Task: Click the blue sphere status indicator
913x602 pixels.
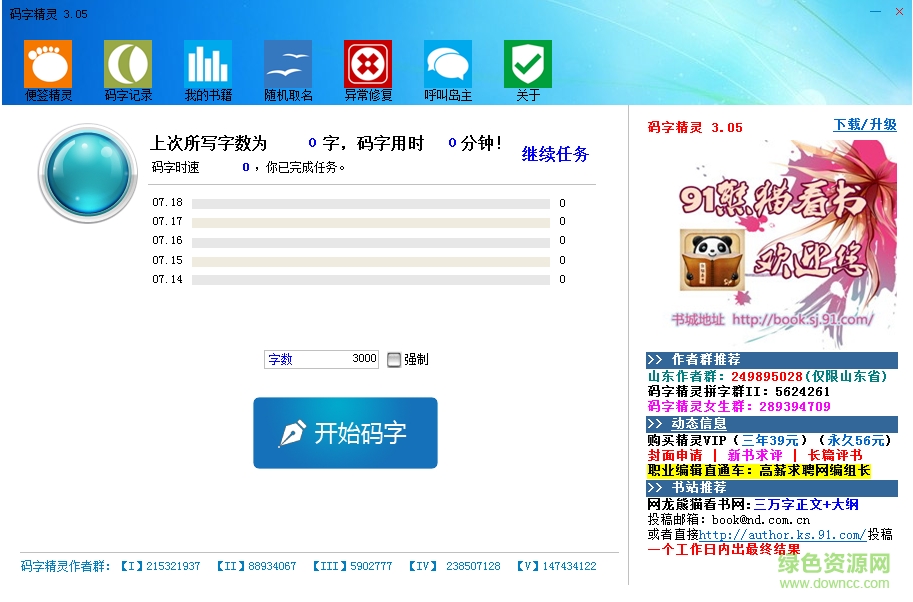Action: pos(86,172)
